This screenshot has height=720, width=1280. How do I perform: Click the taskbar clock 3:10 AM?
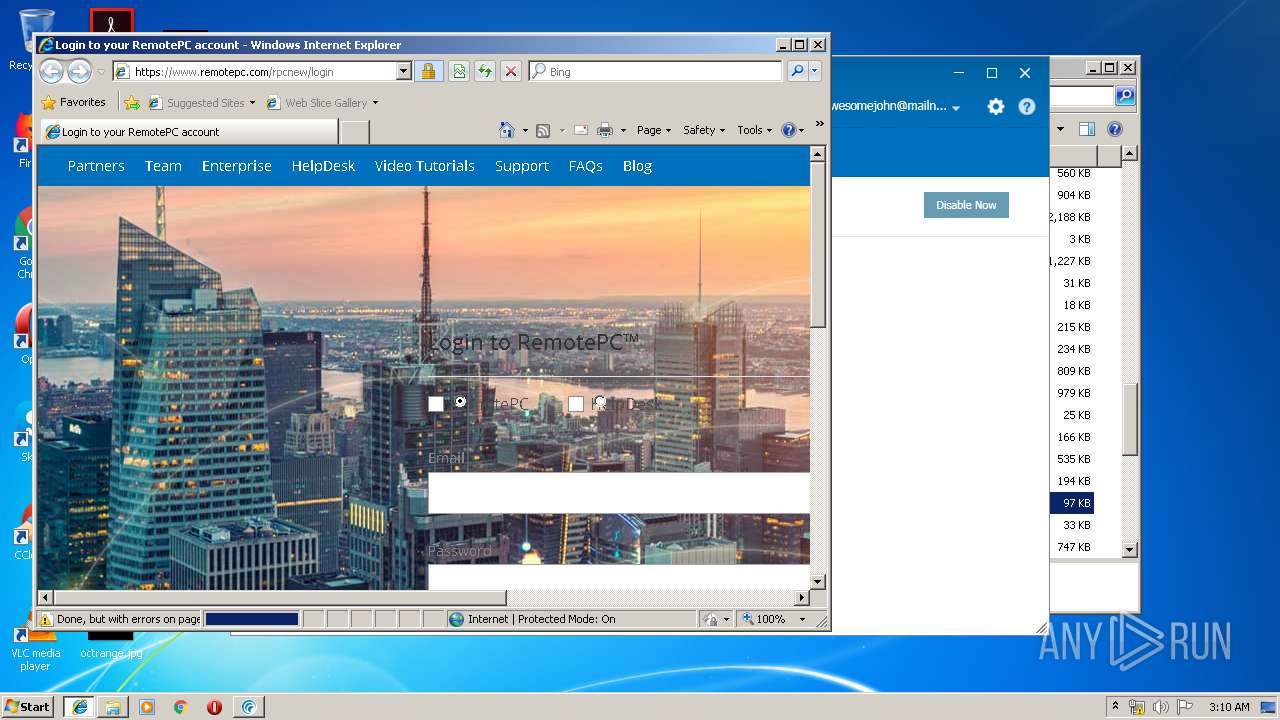point(1229,707)
